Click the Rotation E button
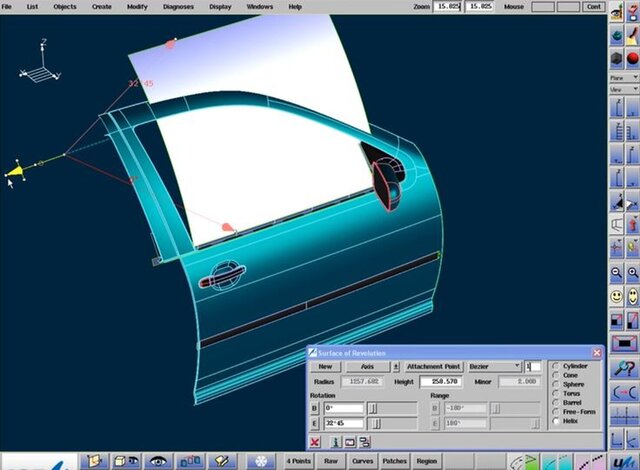This screenshot has width=640, height=470. tap(314, 423)
